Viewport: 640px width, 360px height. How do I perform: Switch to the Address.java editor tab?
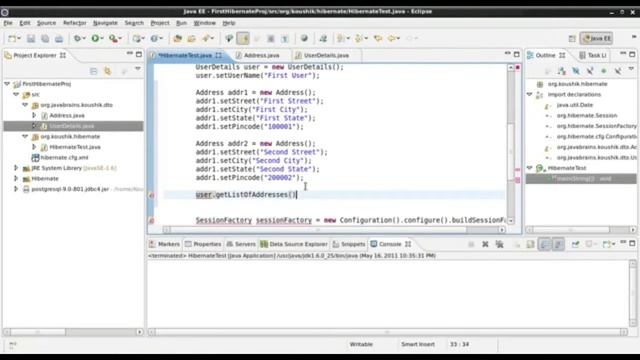tap(262, 55)
